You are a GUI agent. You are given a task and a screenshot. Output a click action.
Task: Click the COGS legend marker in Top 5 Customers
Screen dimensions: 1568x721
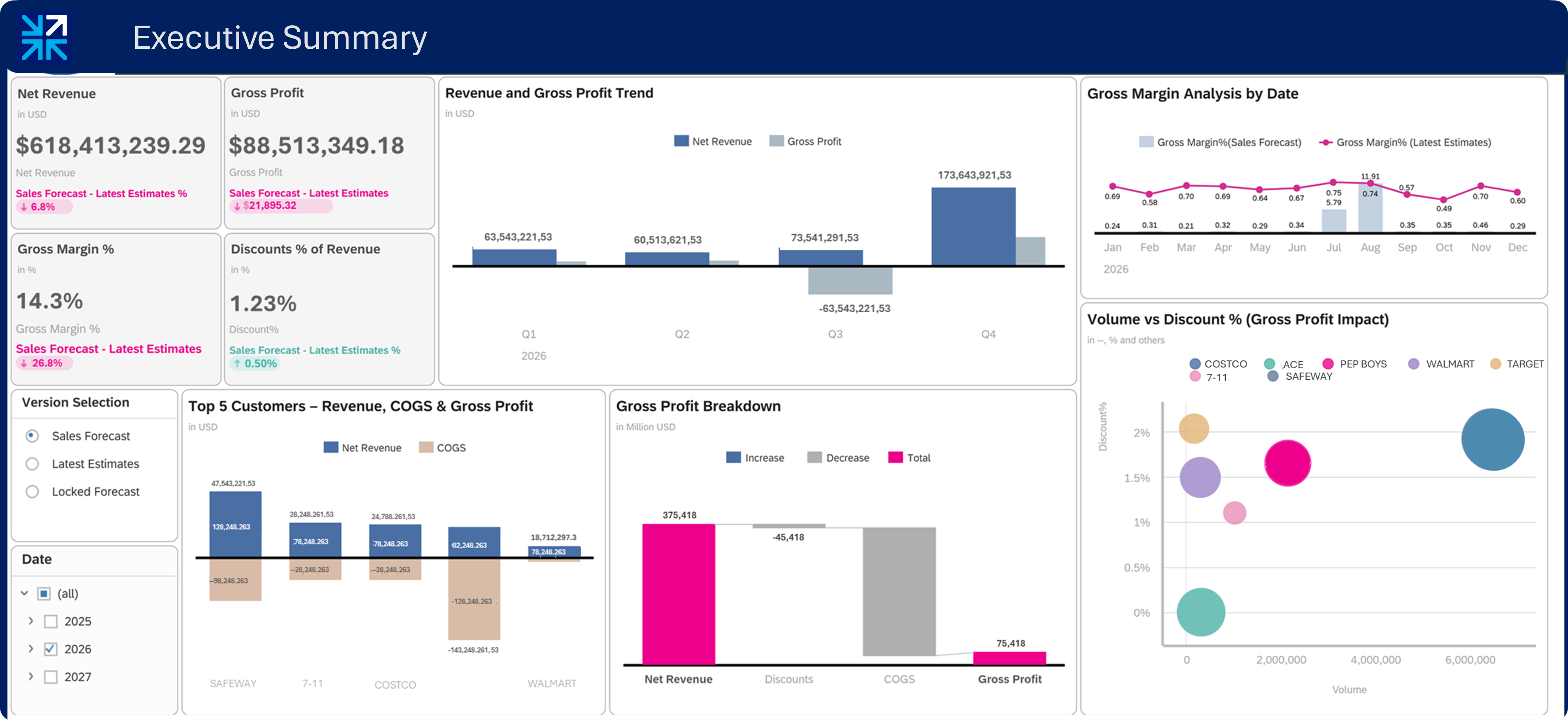[426, 447]
